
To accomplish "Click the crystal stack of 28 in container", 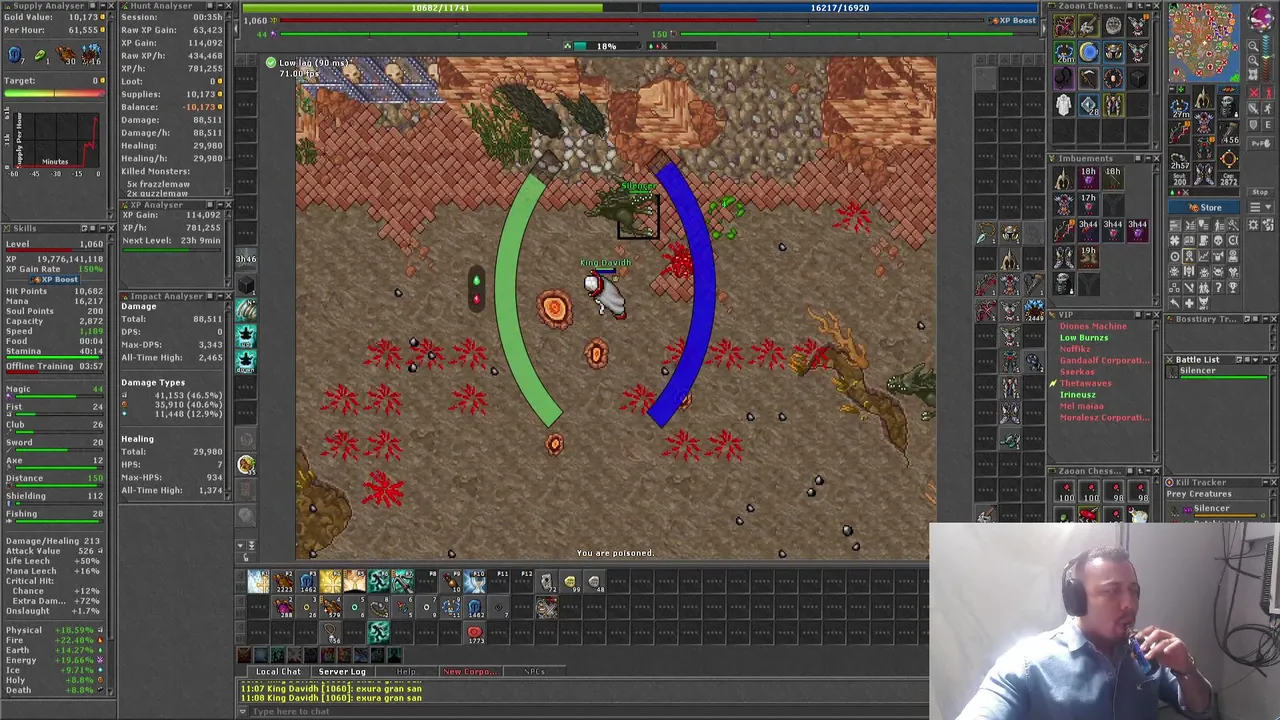I will (x=1088, y=104).
